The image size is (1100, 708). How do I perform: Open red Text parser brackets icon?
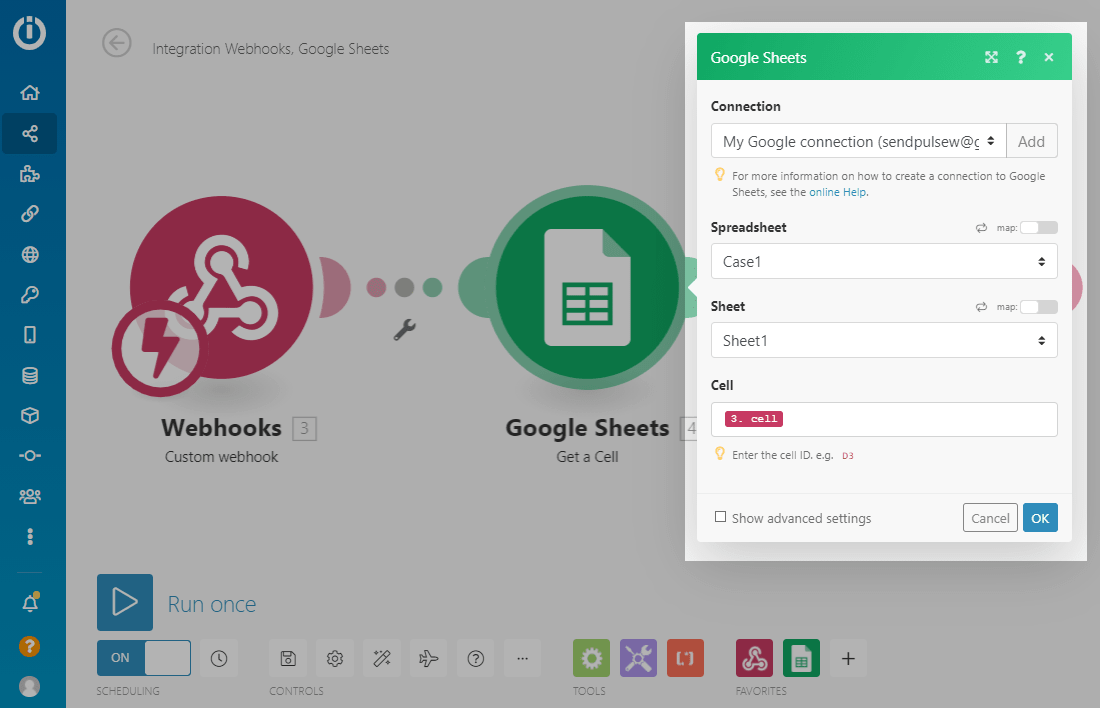click(685, 658)
